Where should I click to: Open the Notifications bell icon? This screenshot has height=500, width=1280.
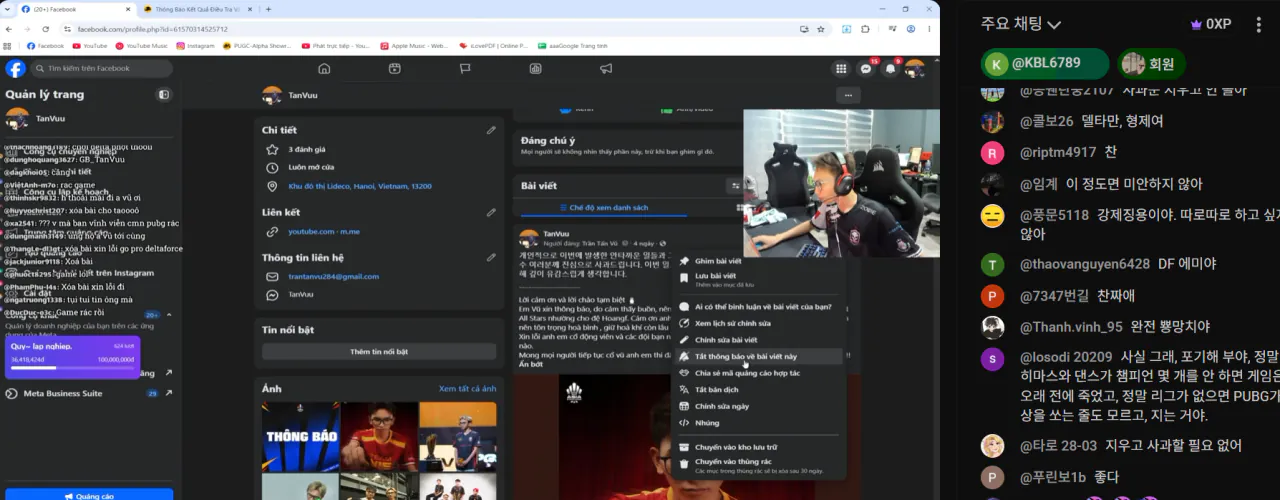click(891, 69)
